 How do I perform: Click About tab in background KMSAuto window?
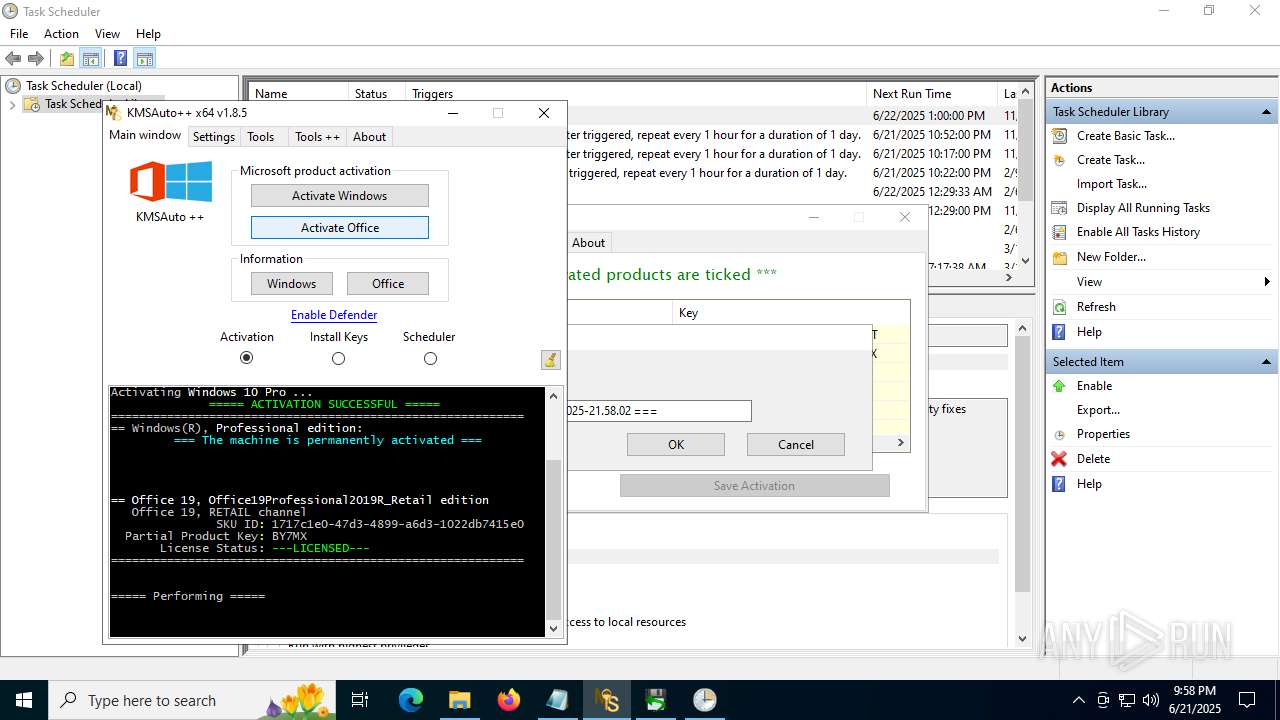pos(588,243)
